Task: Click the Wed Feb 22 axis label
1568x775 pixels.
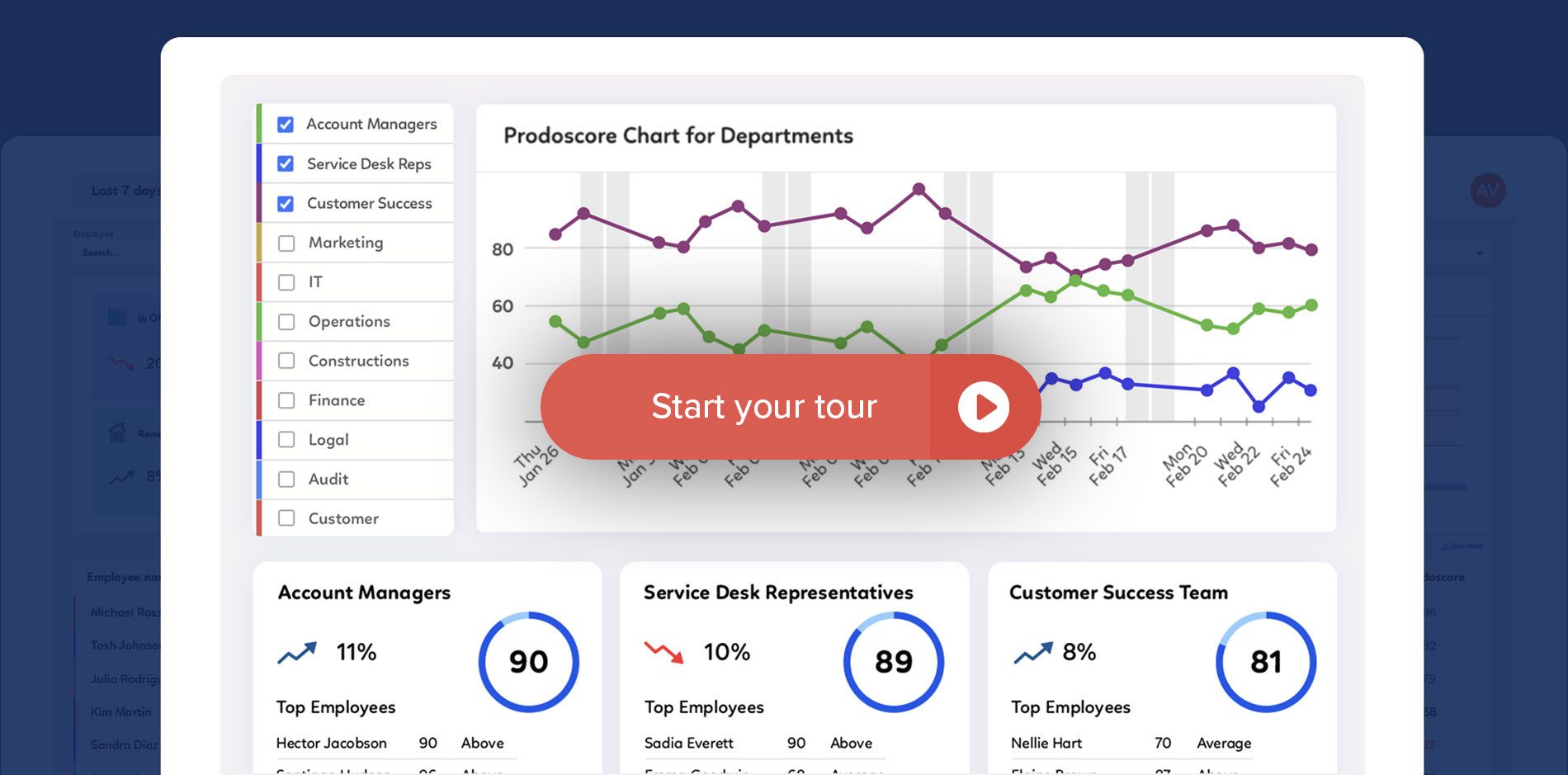Action: tap(1236, 464)
